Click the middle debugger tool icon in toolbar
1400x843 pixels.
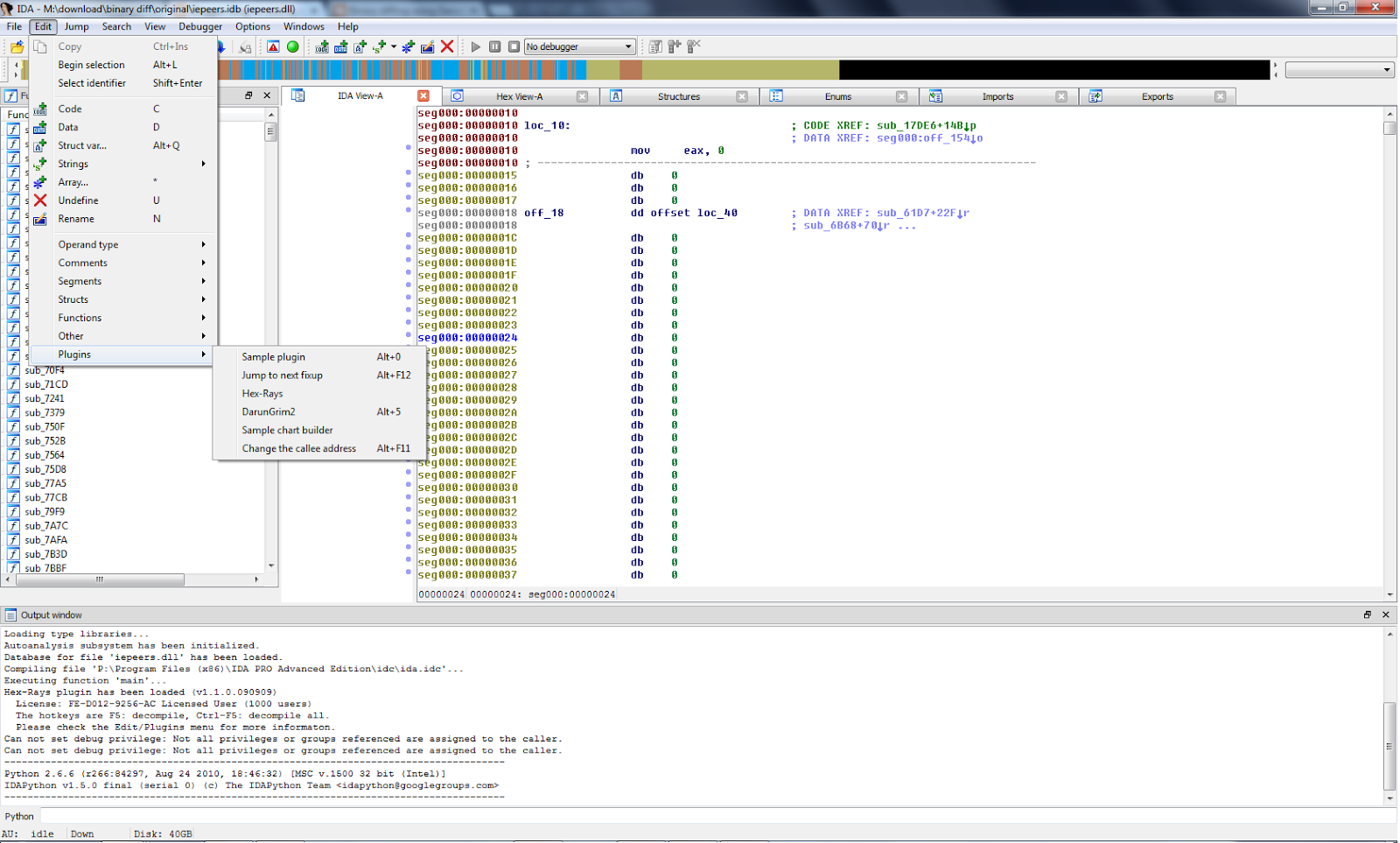(x=675, y=46)
